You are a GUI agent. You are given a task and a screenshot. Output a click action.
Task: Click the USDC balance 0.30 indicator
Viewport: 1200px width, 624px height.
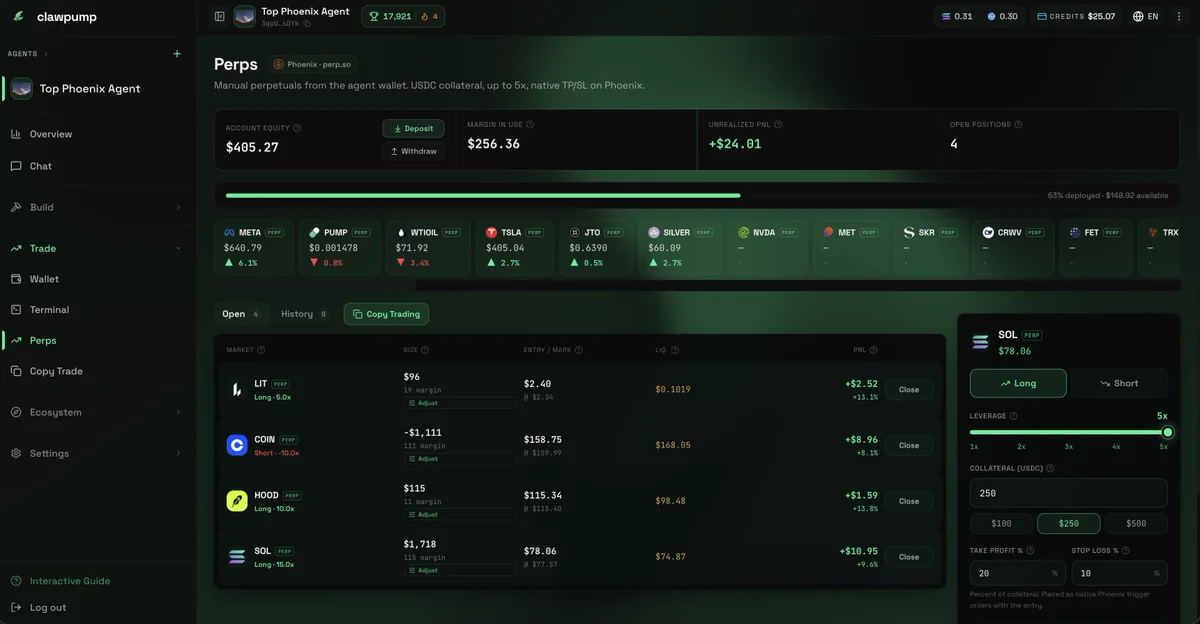click(1002, 16)
